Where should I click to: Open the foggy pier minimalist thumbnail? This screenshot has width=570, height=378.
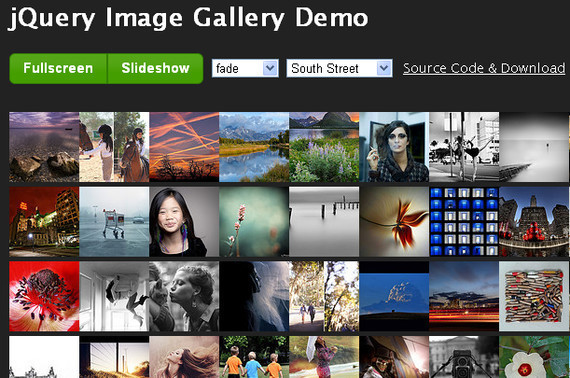(x=534, y=147)
